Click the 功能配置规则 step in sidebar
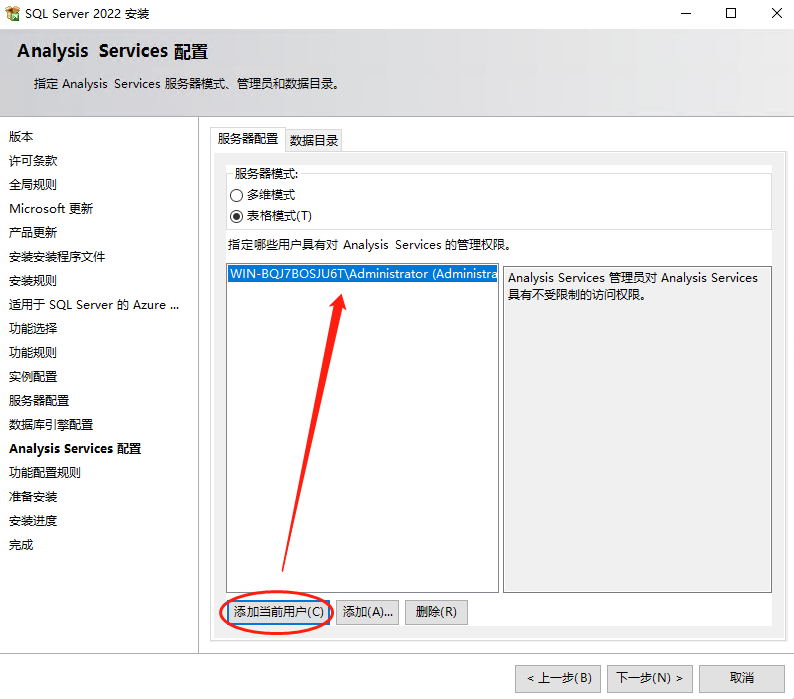 [45, 473]
